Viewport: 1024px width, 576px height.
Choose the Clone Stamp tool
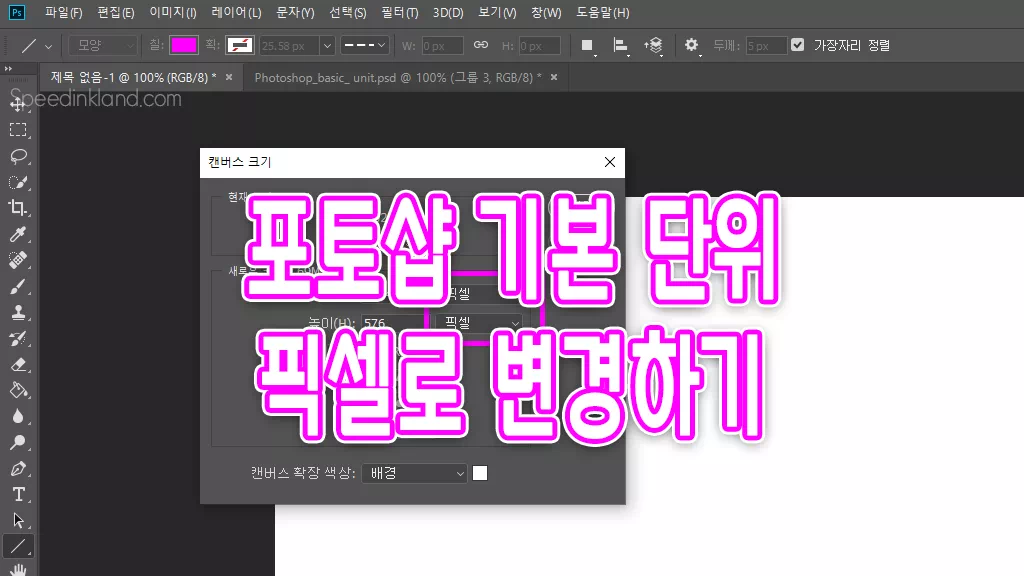coord(18,312)
